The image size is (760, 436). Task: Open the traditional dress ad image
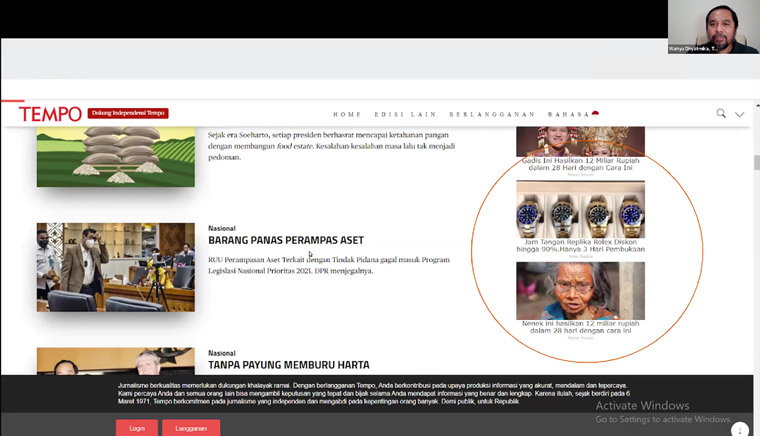pyautogui.click(x=581, y=141)
